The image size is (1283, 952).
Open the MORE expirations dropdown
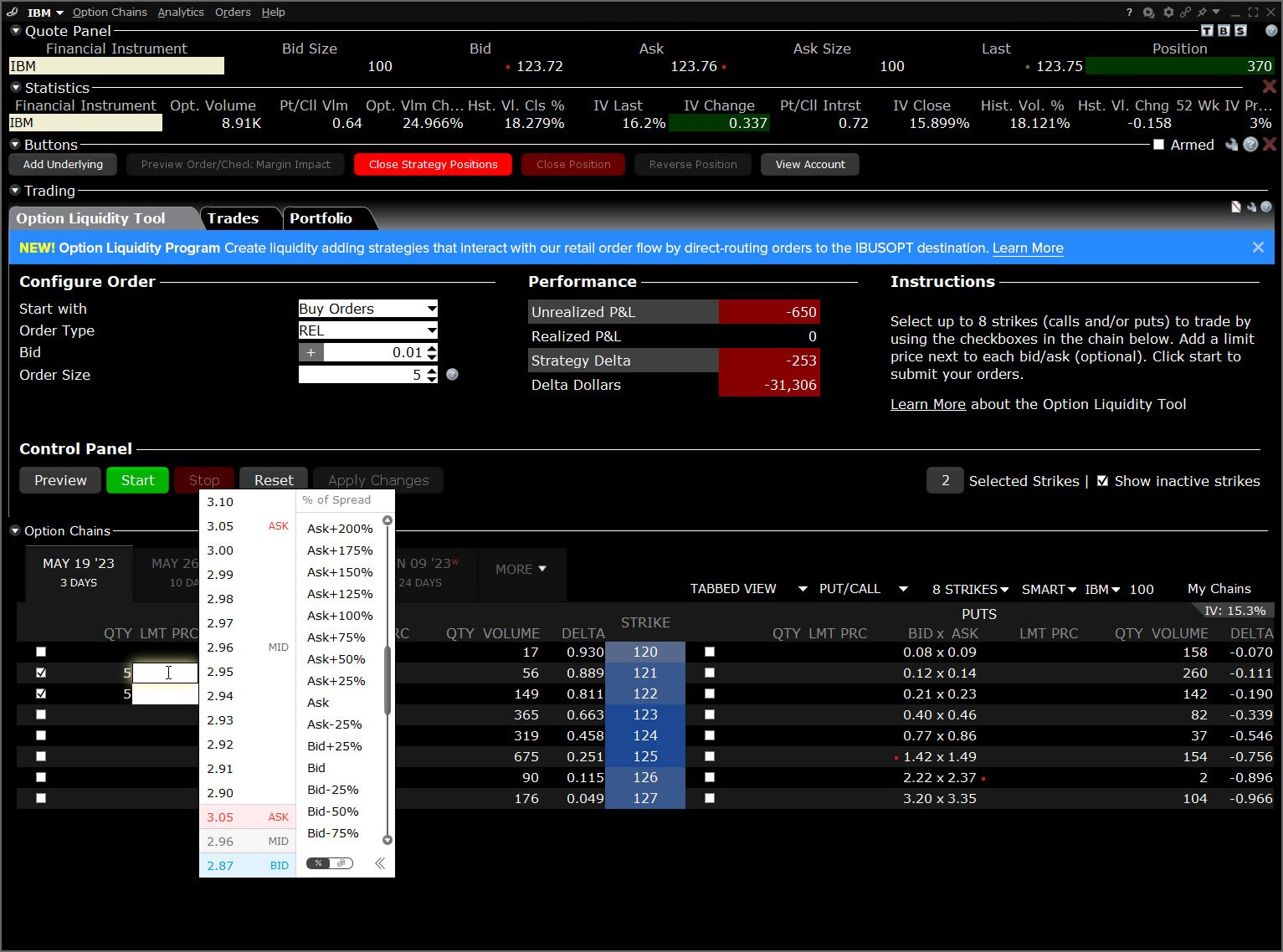[521, 569]
